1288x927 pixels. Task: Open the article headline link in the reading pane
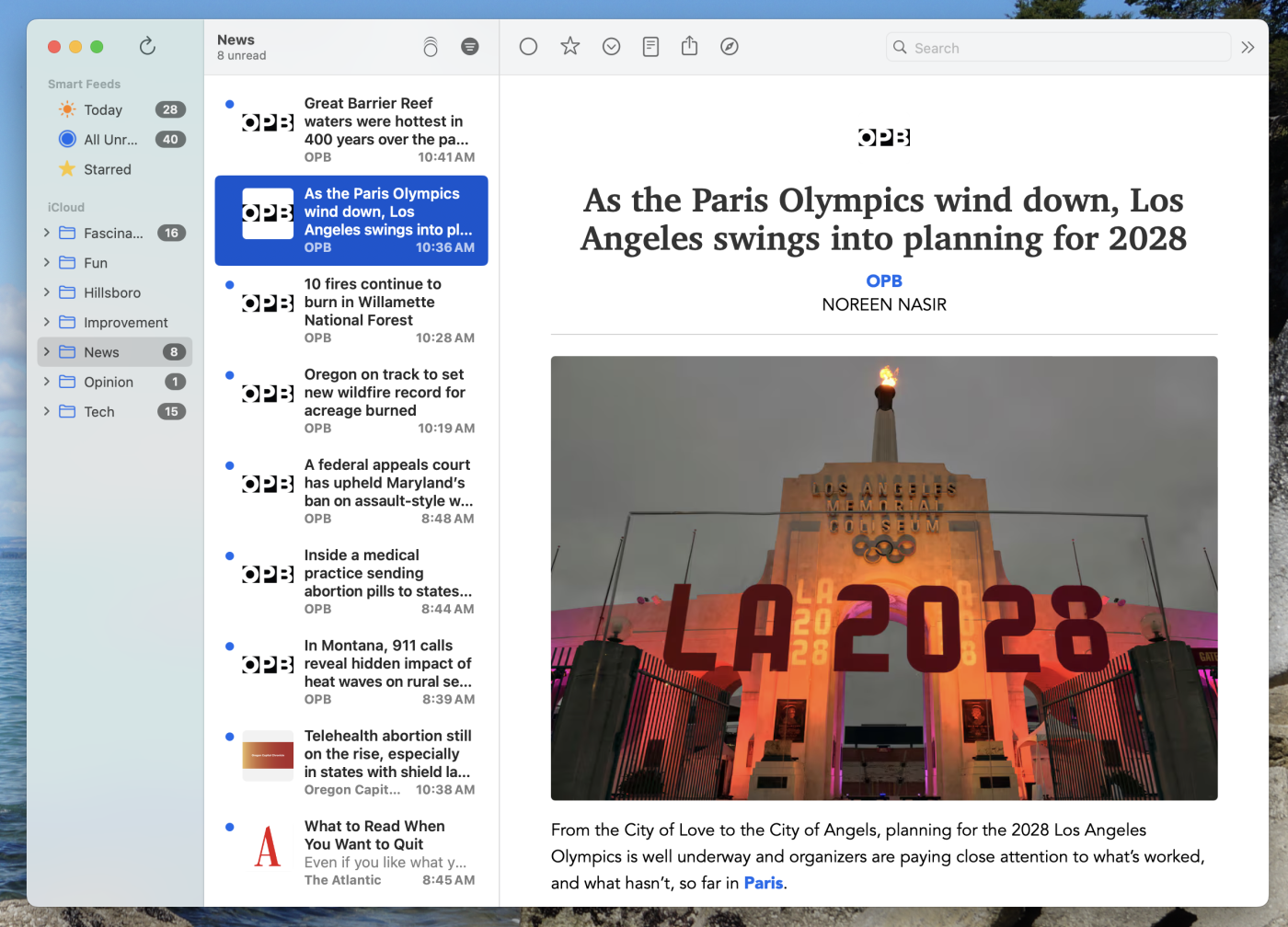click(x=884, y=219)
